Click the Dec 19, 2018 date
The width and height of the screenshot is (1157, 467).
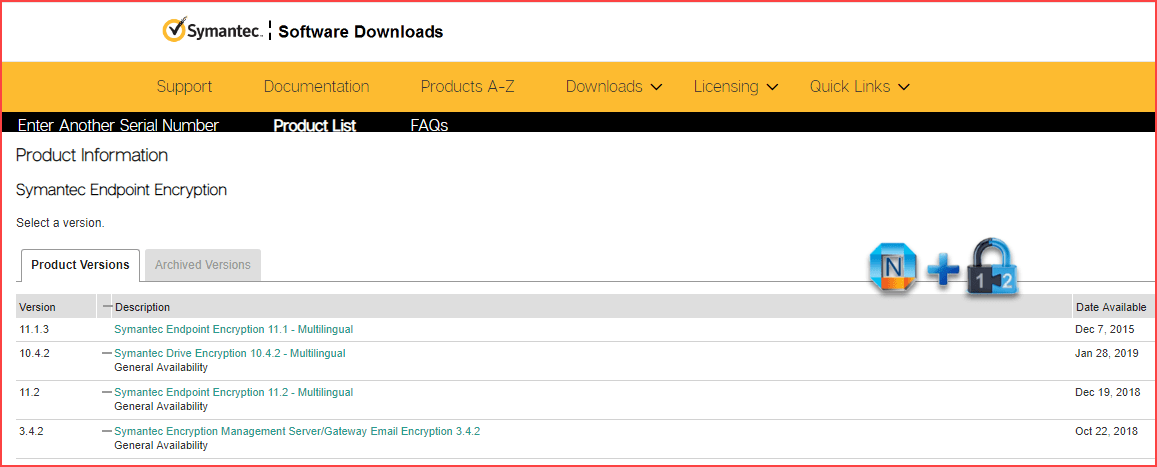pos(1107,392)
